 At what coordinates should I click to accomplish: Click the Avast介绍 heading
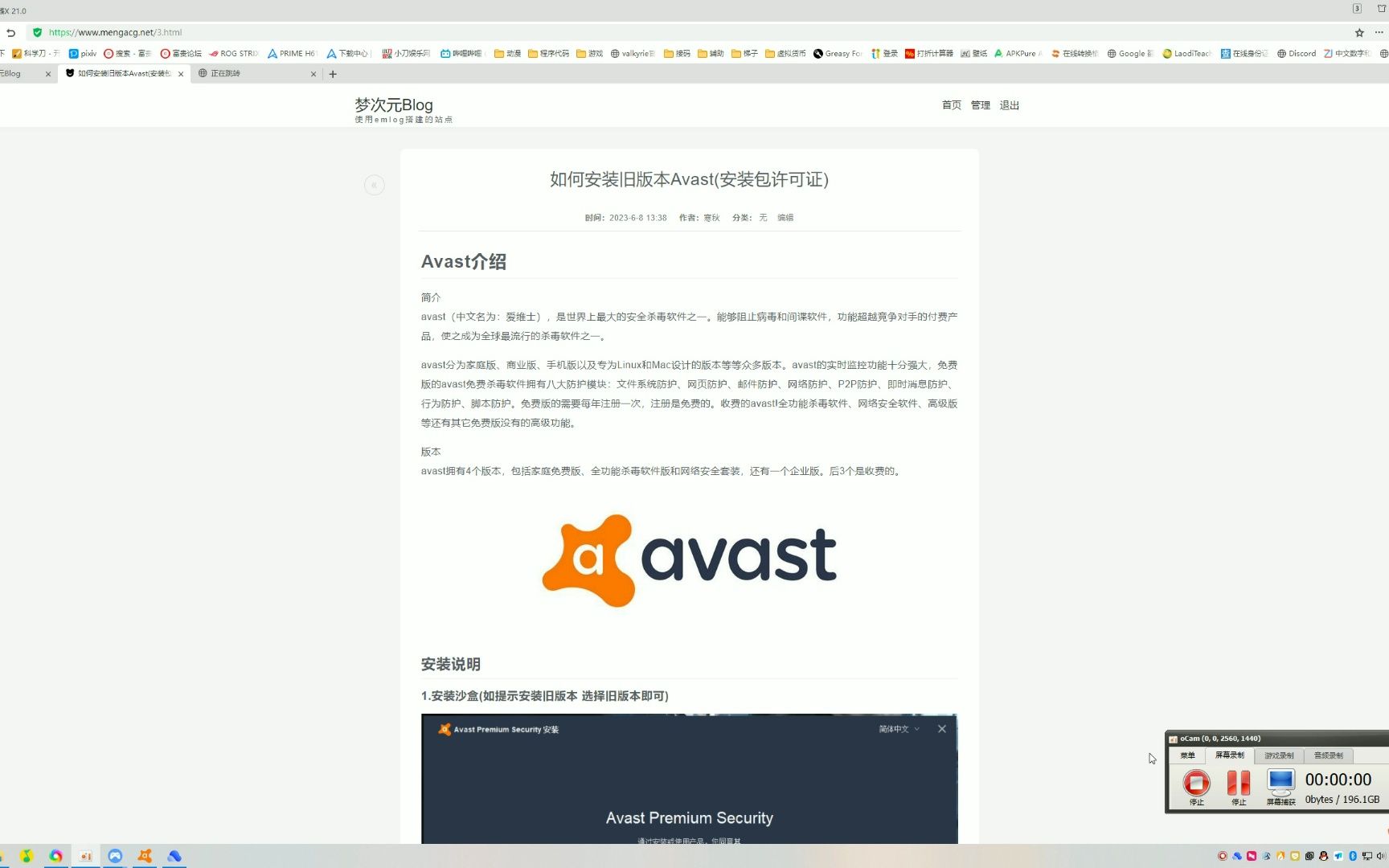(x=464, y=262)
